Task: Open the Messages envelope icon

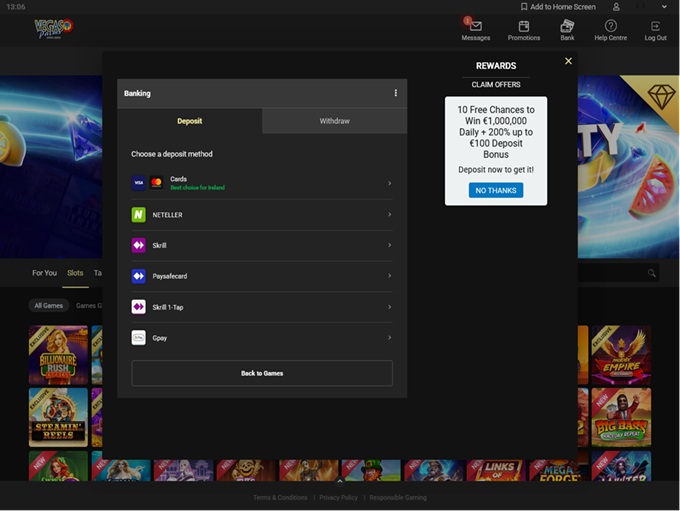Action: 475,26
